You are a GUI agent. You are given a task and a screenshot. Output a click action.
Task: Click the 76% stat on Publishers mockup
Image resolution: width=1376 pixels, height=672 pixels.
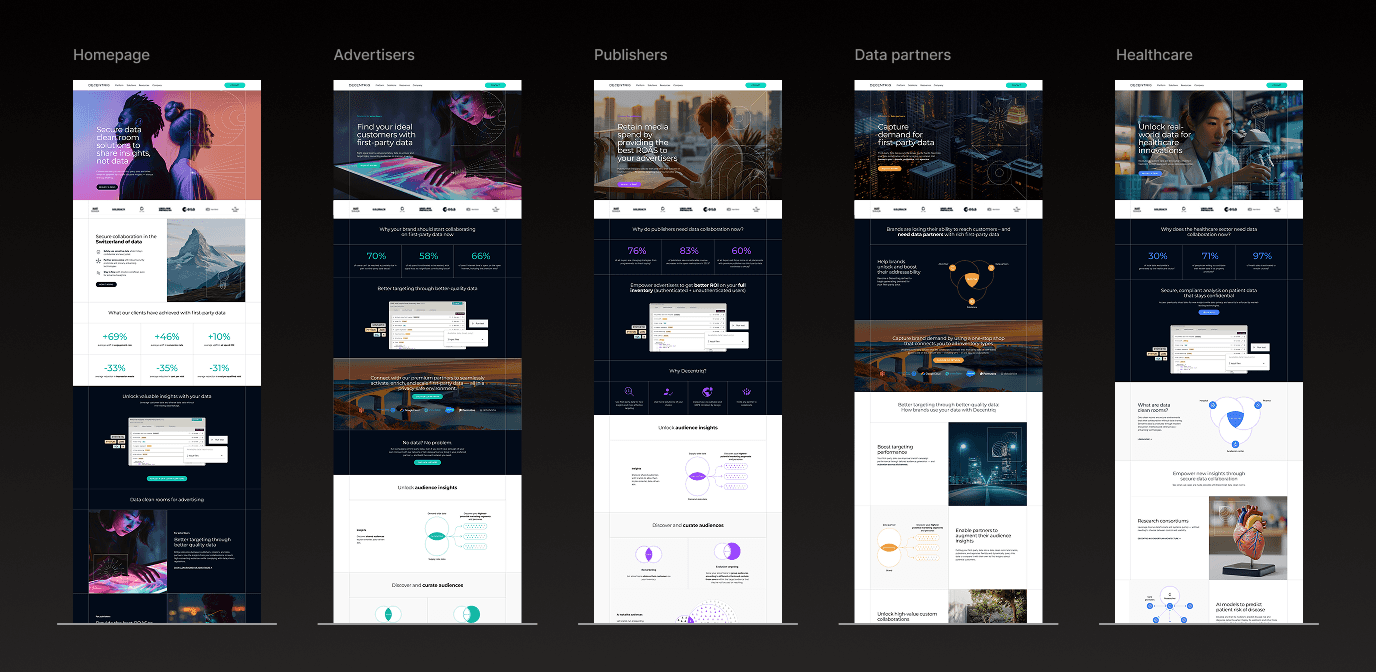(x=636, y=251)
